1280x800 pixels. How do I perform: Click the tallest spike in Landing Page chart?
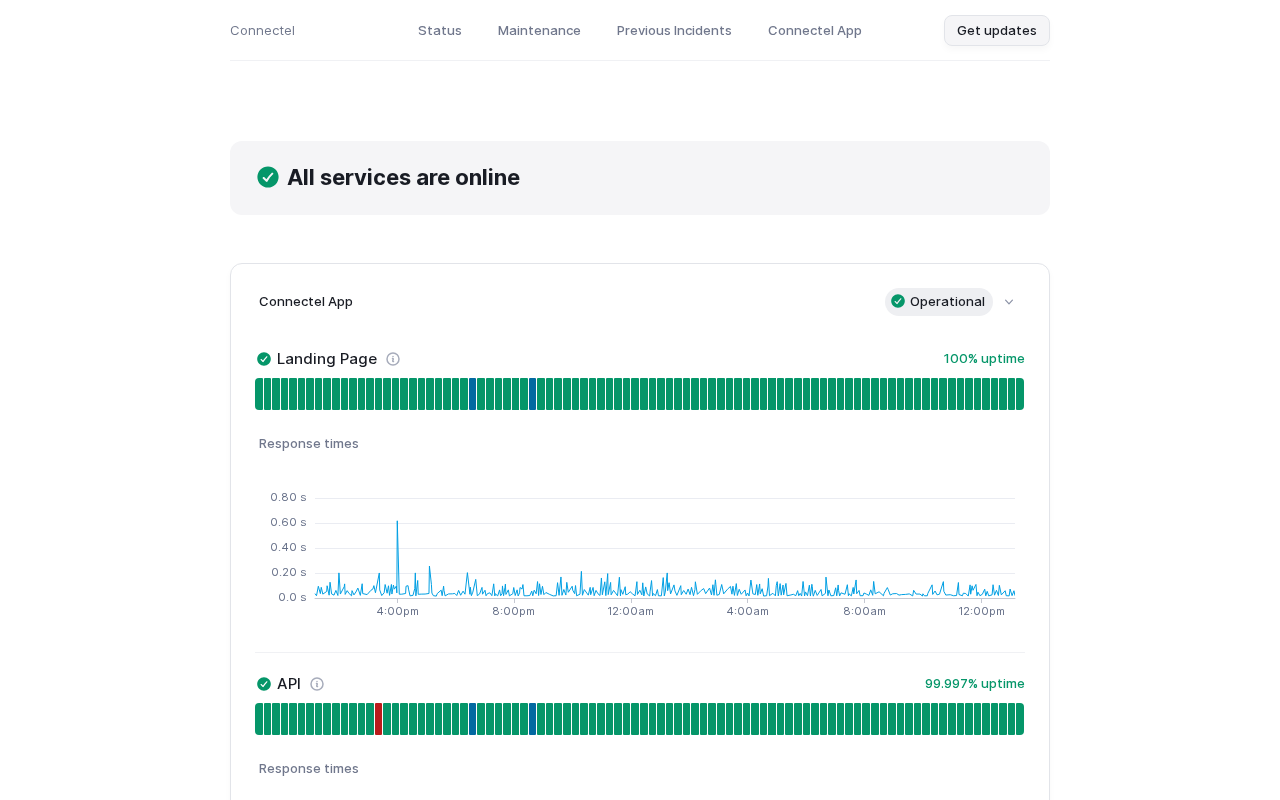(397, 523)
